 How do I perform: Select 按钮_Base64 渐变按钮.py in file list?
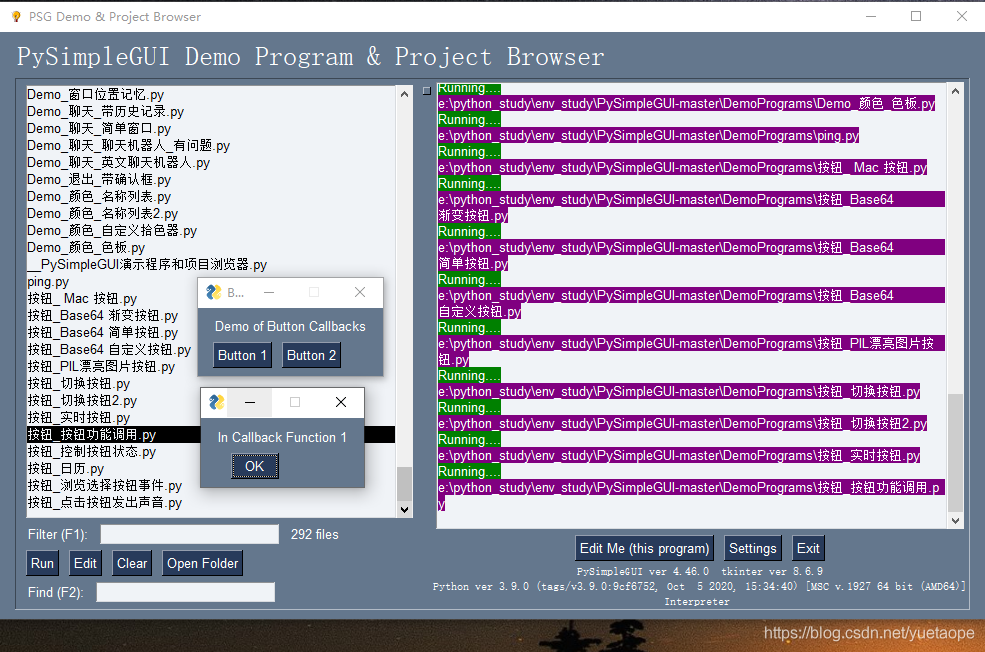[102, 315]
